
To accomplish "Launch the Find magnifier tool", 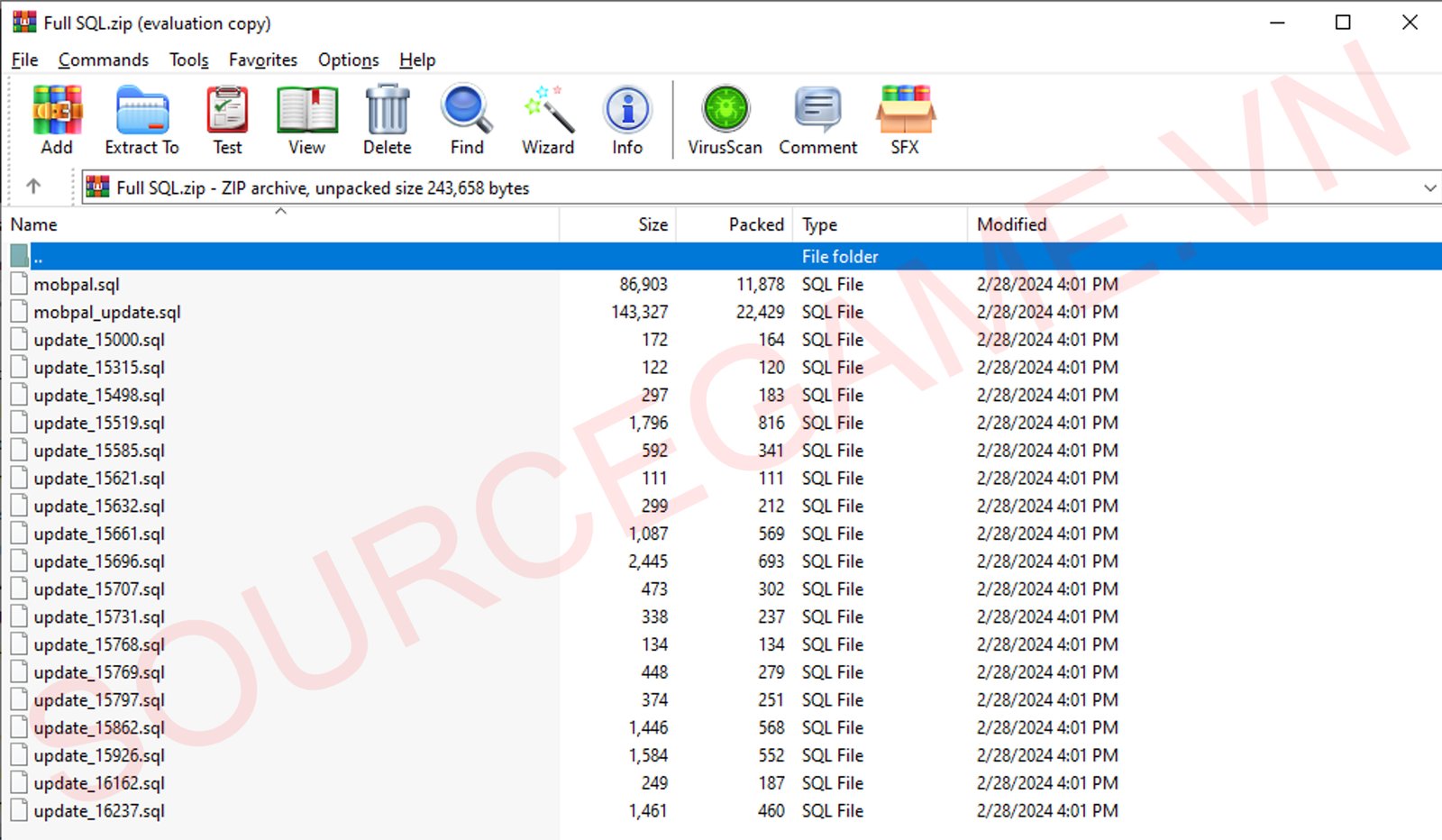I will (467, 120).
